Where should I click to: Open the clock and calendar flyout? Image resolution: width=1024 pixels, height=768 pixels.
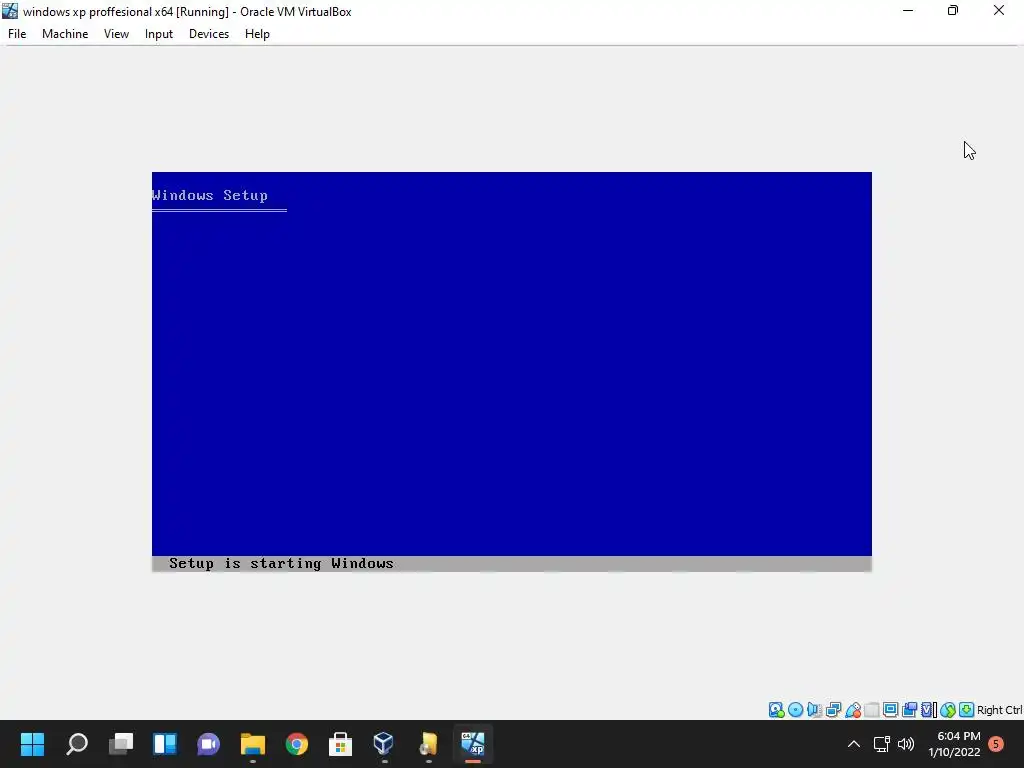point(954,744)
